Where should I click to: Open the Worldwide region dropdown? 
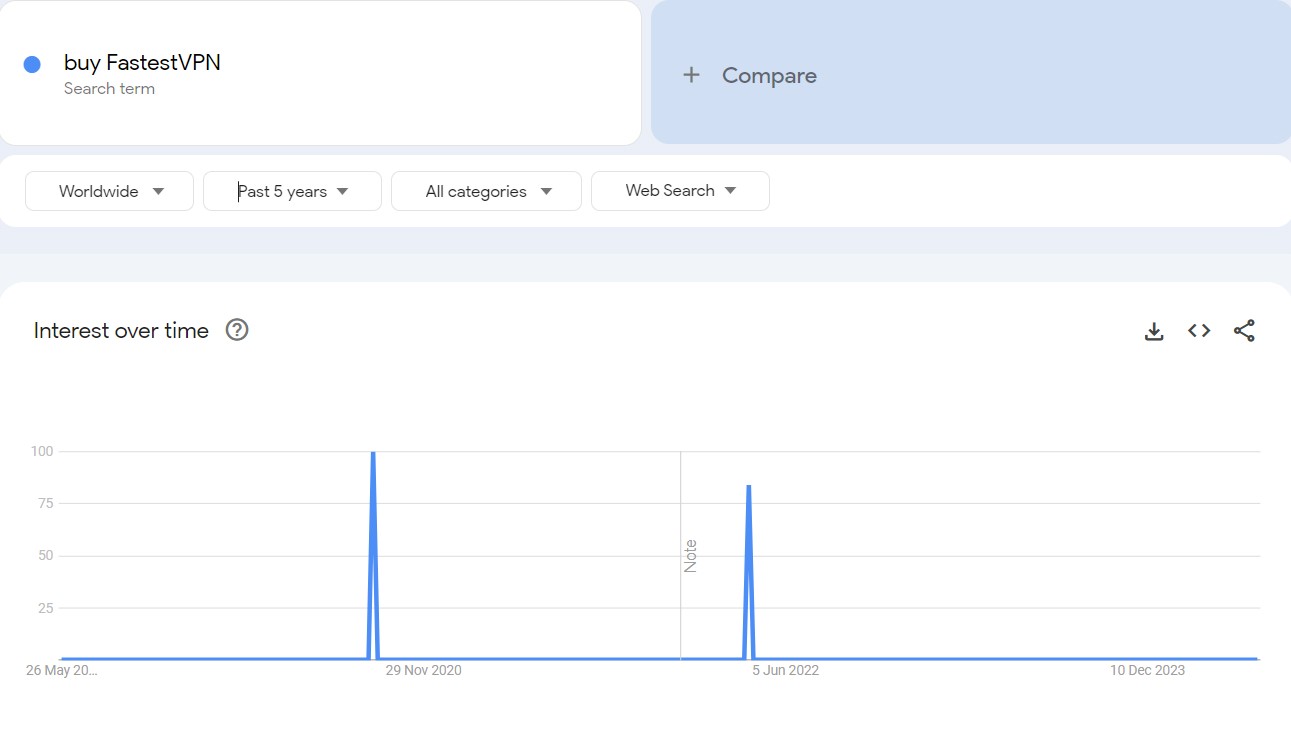point(109,191)
